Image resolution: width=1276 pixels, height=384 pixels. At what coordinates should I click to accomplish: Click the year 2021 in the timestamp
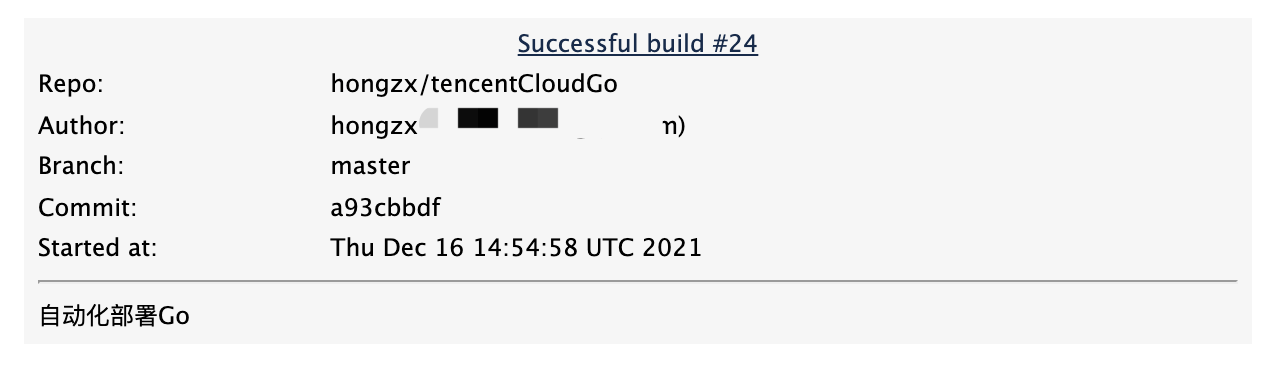coord(671,247)
